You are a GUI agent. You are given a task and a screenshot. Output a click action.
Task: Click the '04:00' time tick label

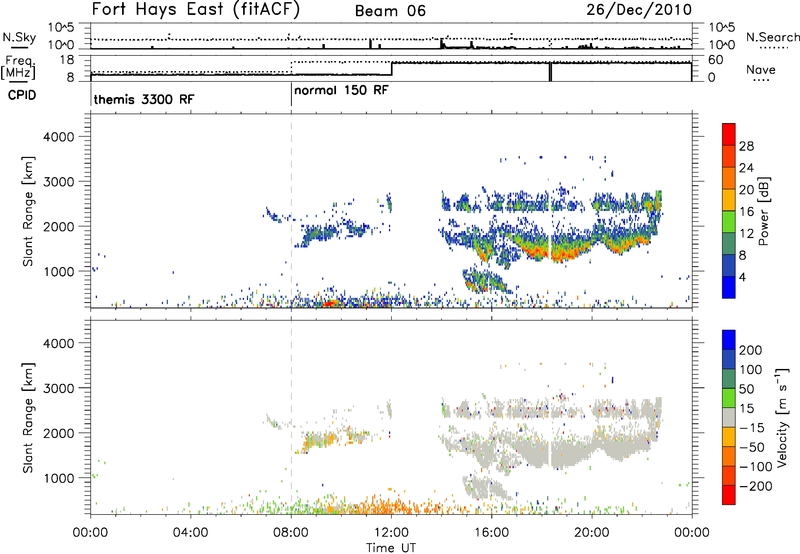tap(190, 533)
